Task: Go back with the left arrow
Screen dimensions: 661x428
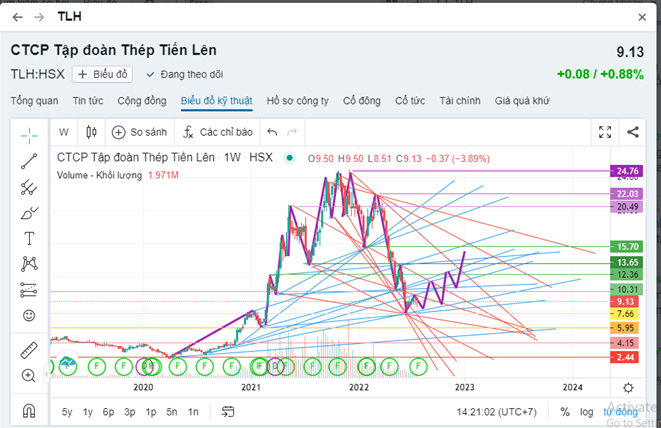Action: [17, 17]
